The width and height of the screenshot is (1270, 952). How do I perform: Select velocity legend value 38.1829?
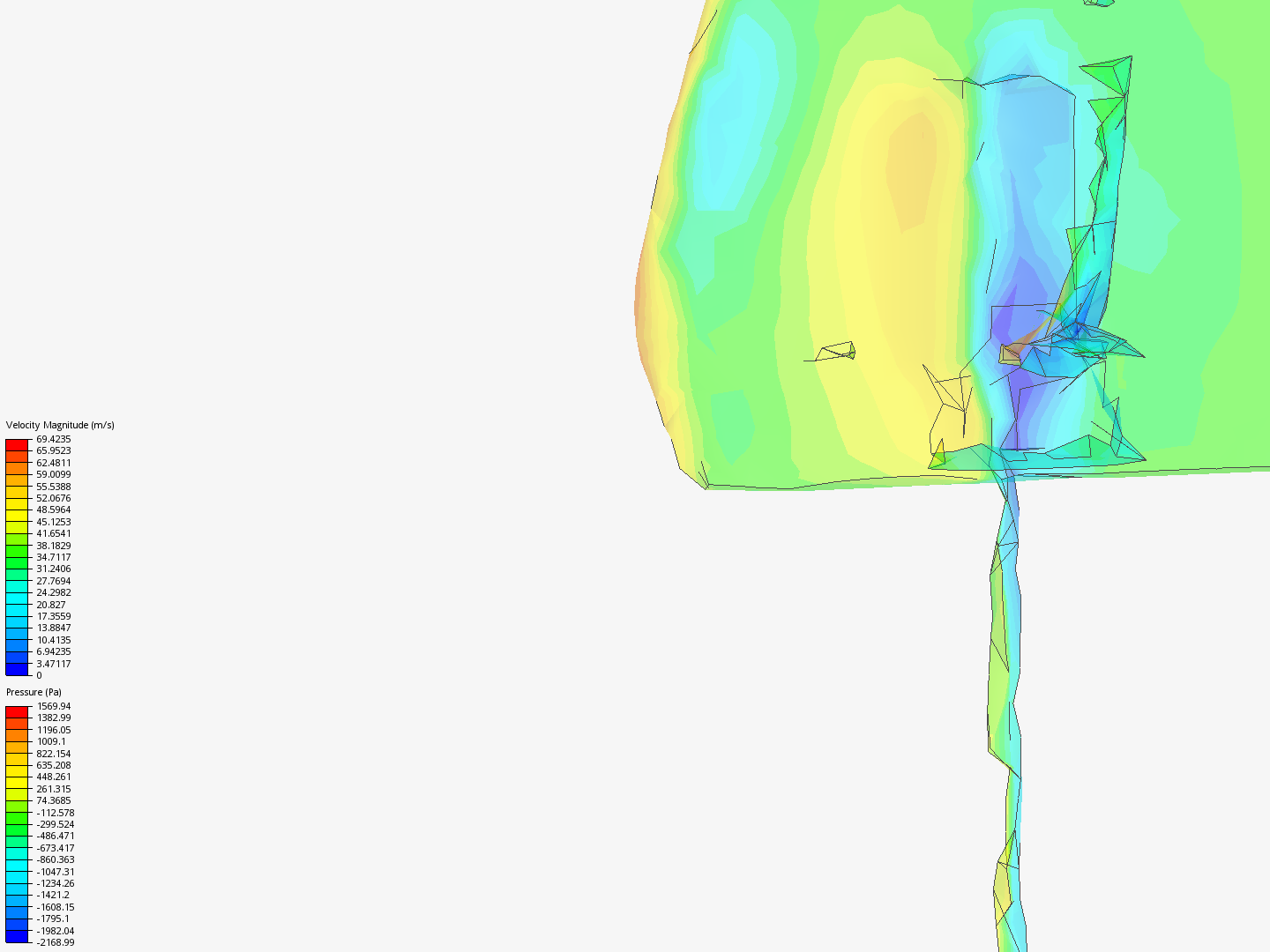pyautogui.click(x=54, y=546)
